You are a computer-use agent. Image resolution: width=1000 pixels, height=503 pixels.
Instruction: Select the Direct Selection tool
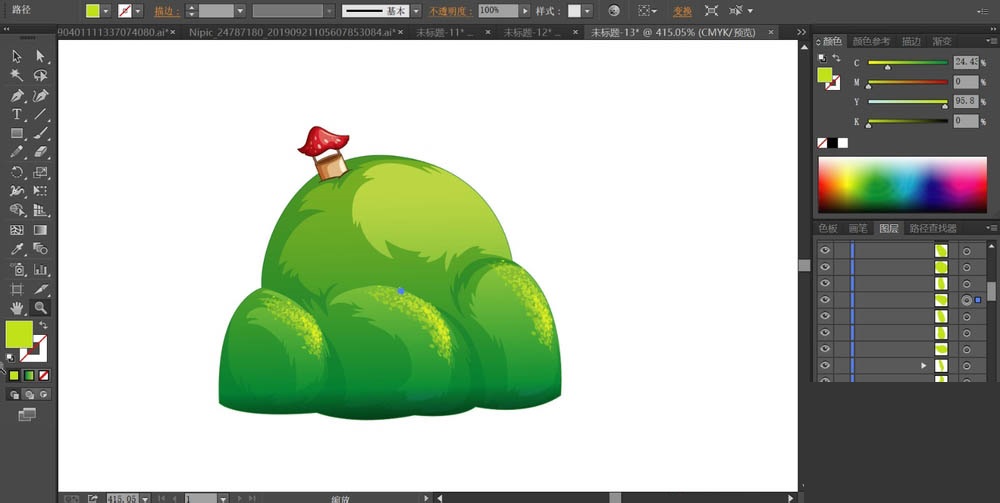[41, 56]
